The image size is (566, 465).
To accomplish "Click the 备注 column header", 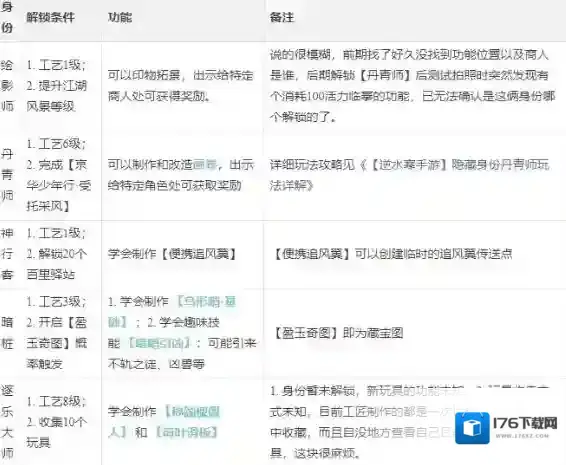I will (x=282, y=17).
